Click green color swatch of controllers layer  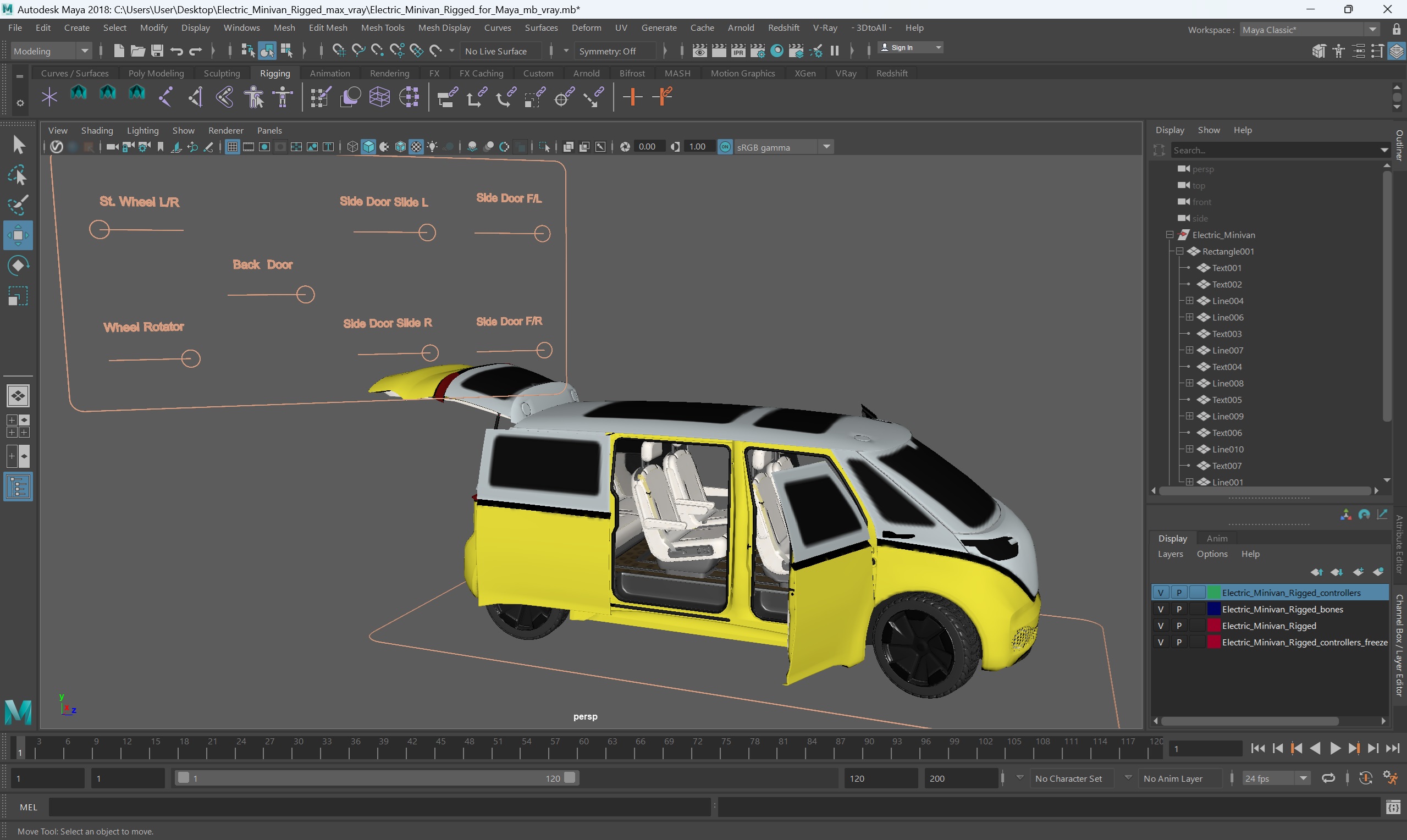[1213, 593]
